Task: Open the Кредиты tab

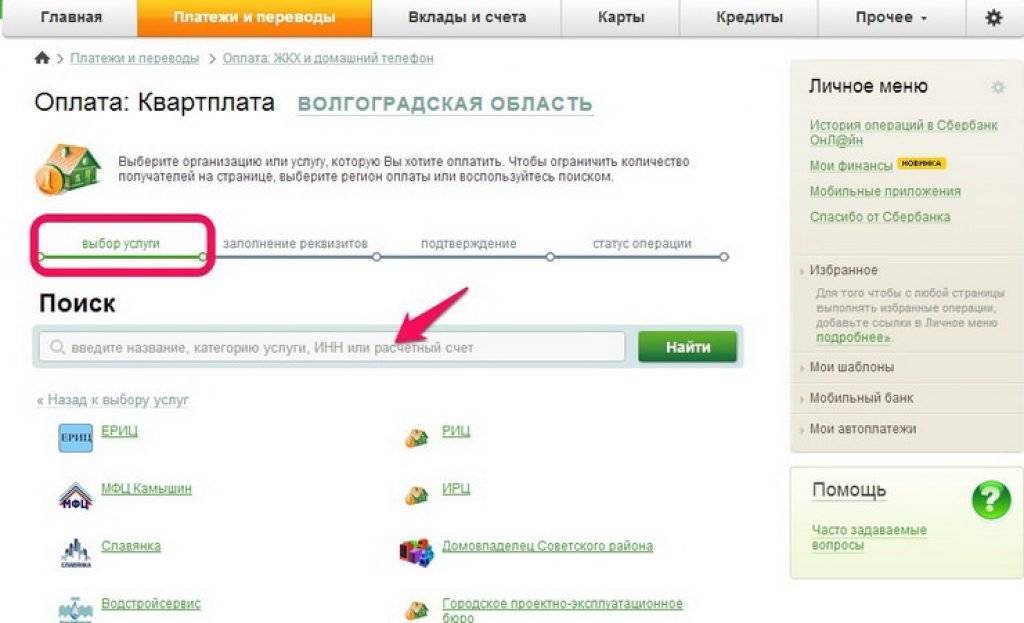Action: click(749, 18)
